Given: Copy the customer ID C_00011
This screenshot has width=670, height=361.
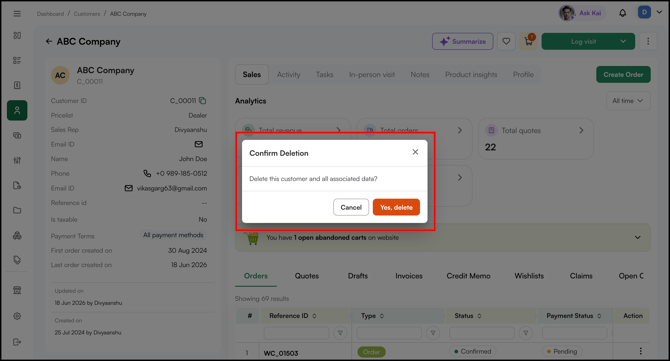Looking at the screenshot, I should pos(203,101).
